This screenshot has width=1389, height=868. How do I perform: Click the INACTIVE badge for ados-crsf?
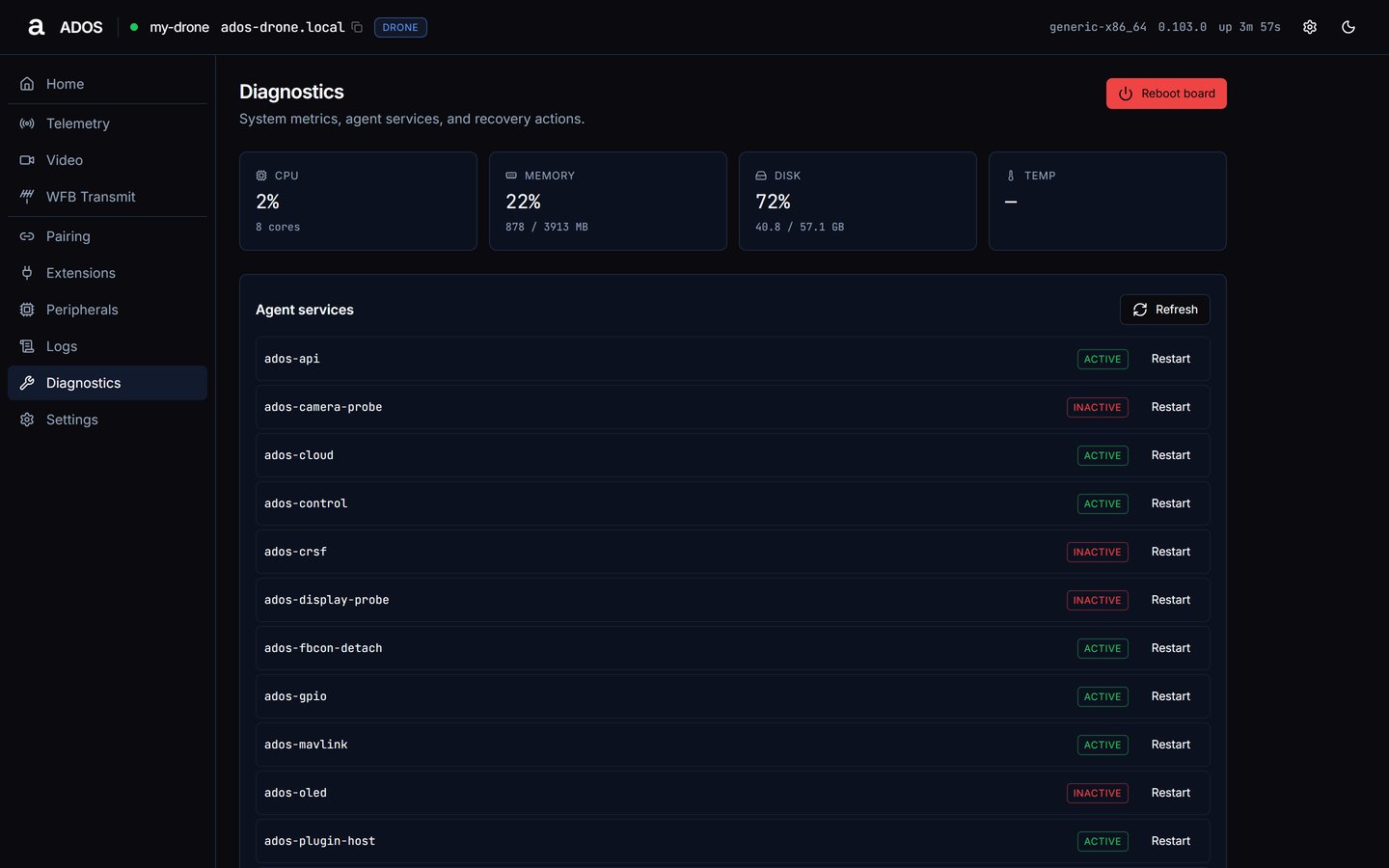click(x=1098, y=552)
